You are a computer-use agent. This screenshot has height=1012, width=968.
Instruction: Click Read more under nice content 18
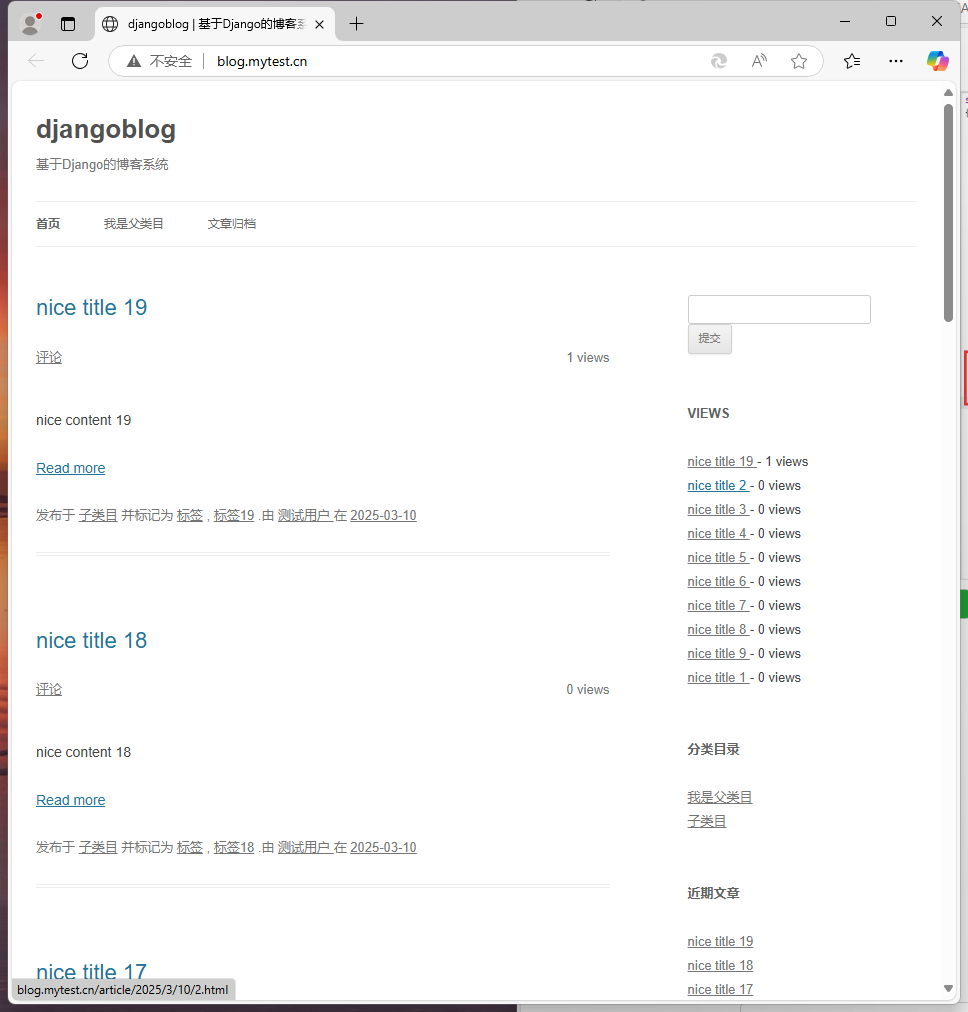(70, 800)
